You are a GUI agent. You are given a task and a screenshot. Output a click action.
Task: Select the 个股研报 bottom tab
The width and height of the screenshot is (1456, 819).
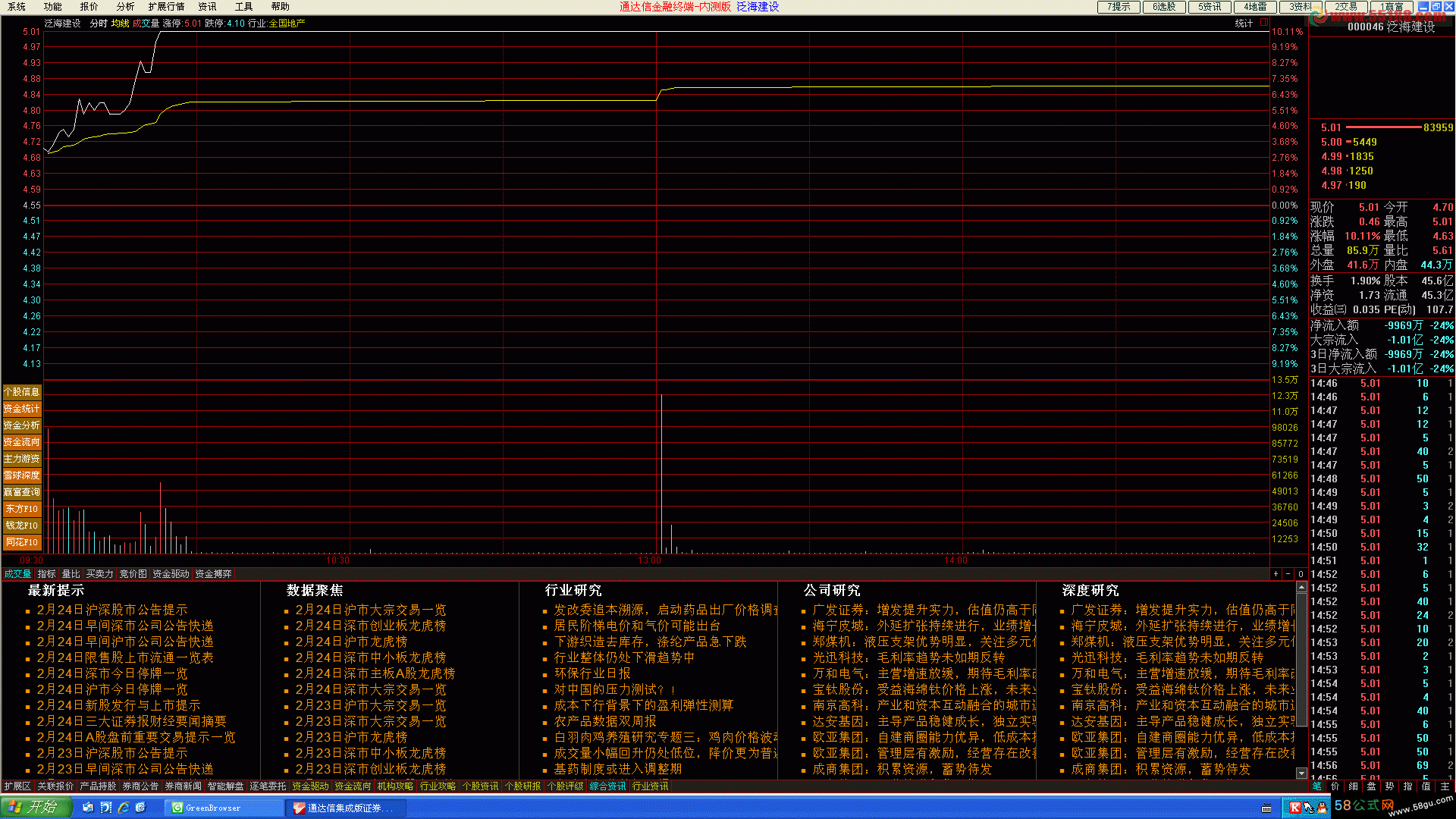coord(522,786)
